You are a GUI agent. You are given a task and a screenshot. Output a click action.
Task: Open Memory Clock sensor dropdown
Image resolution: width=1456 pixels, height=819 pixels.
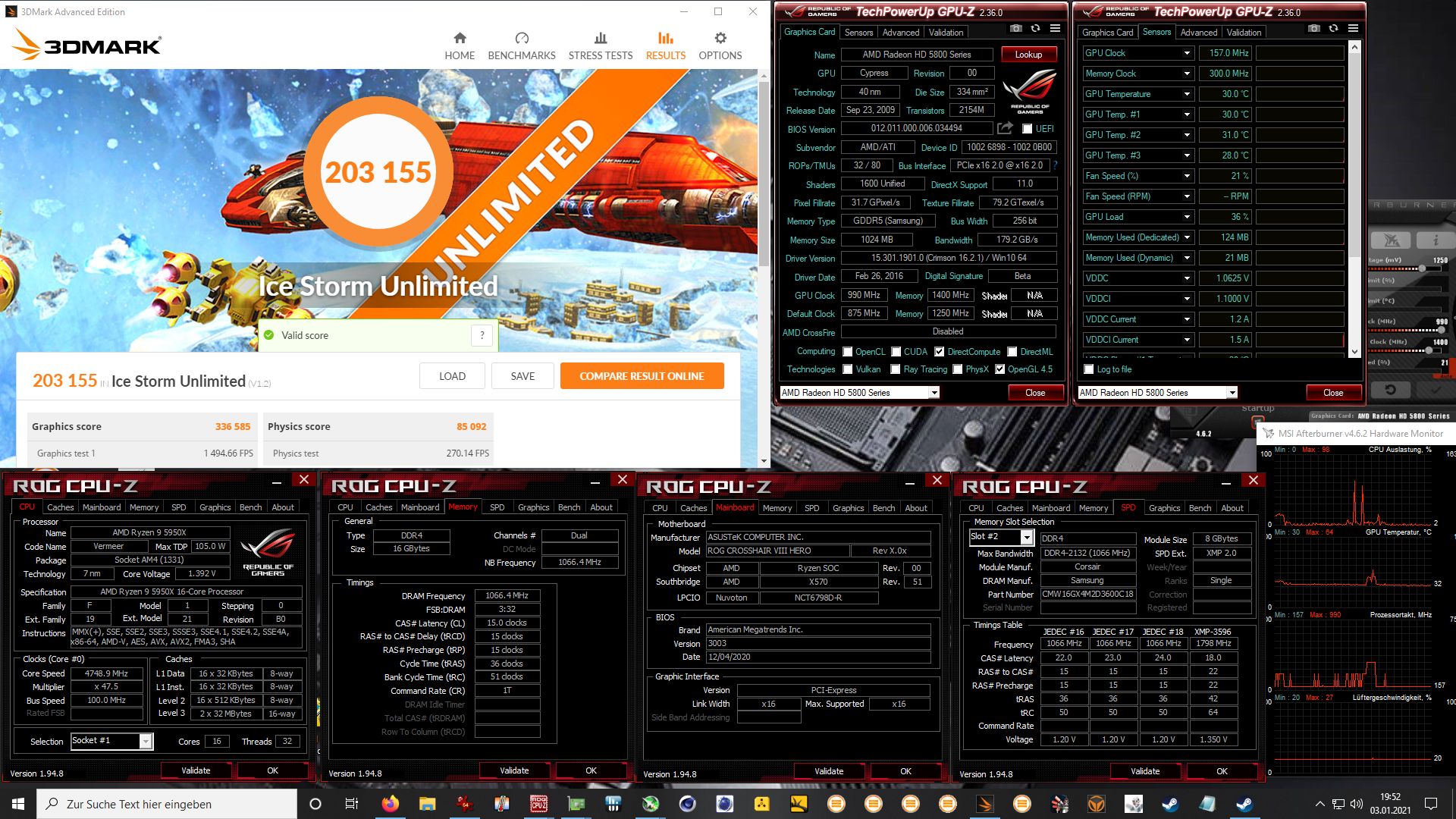[x=1187, y=74]
